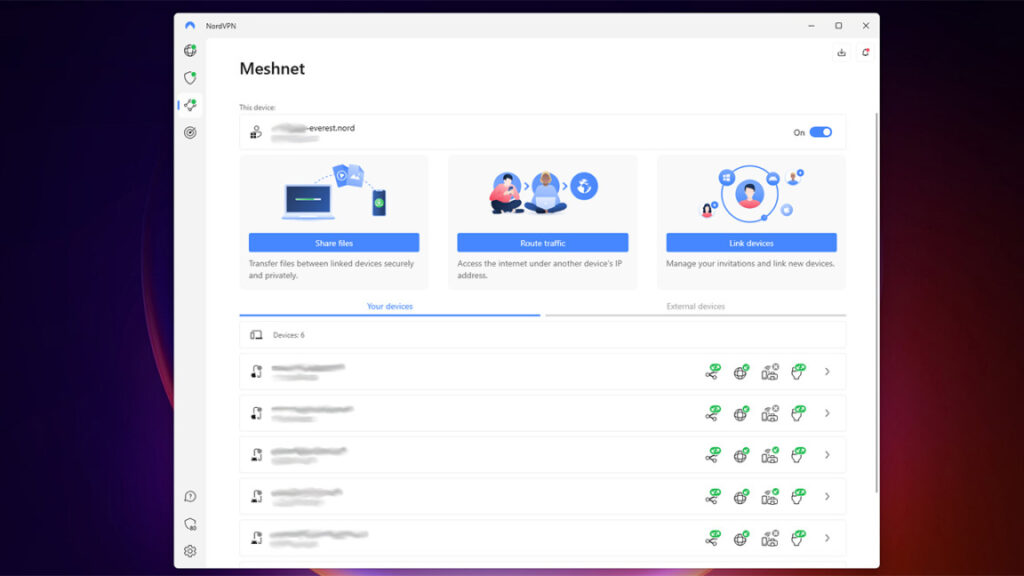Image resolution: width=1024 pixels, height=576 pixels.
Task: Open the Dark Web Monitor target icon
Action: coord(190,133)
